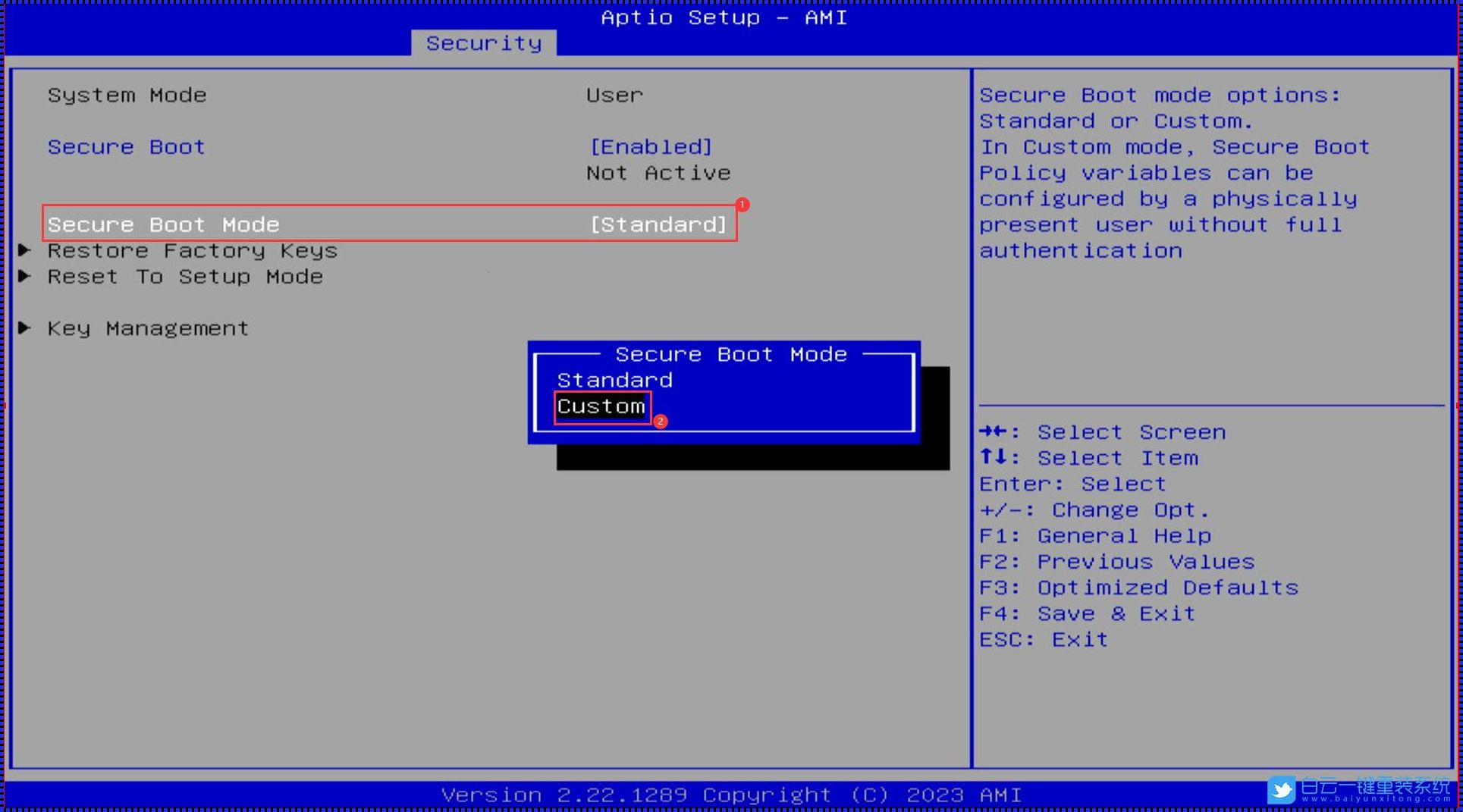
Task: Select the Security tab
Action: pyautogui.click(x=484, y=43)
